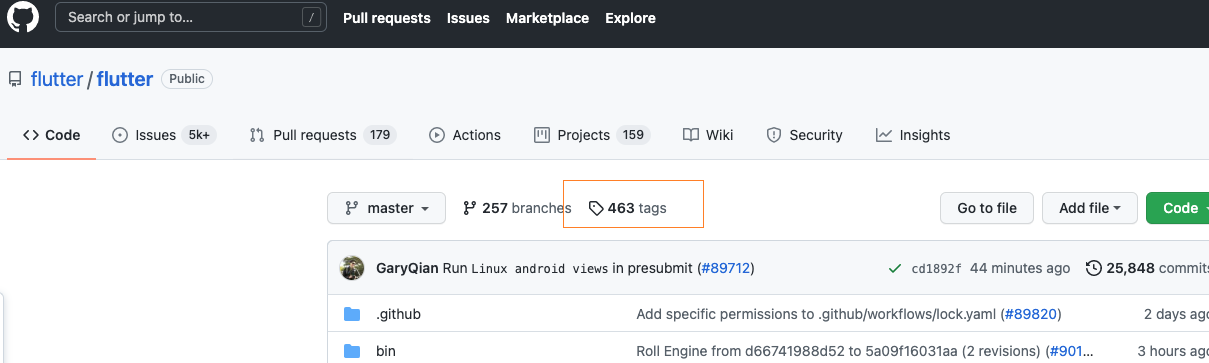Click GaryQian's avatar thumbnail
The width and height of the screenshot is (1209, 363).
click(352, 268)
